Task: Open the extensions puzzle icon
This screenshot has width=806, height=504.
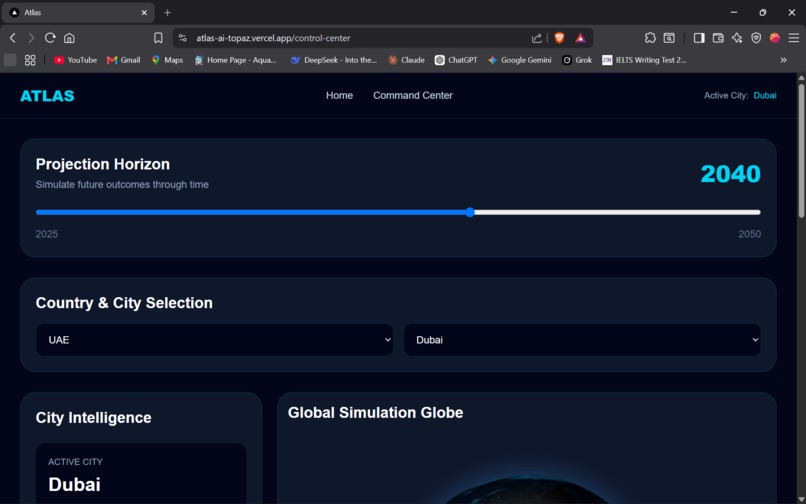Action: click(650, 38)
